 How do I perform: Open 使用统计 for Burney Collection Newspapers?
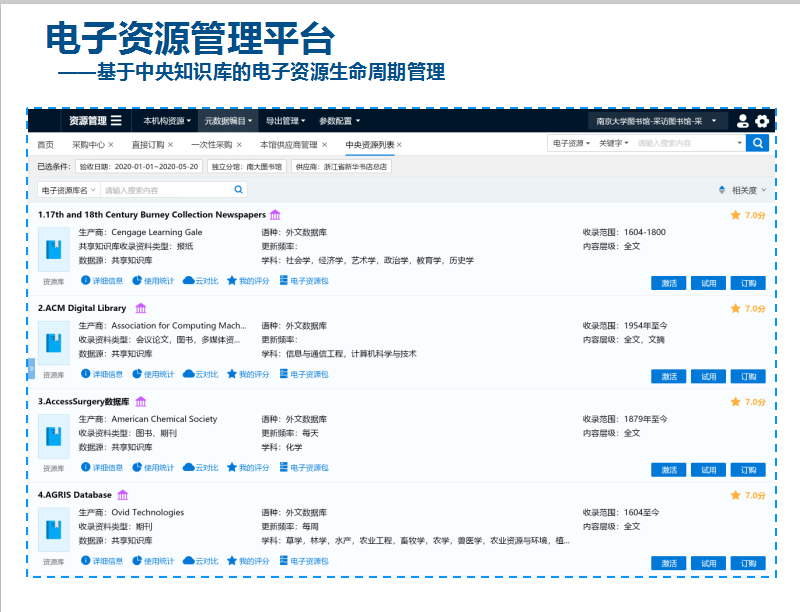pyautogui.click(x=153, y=280)
